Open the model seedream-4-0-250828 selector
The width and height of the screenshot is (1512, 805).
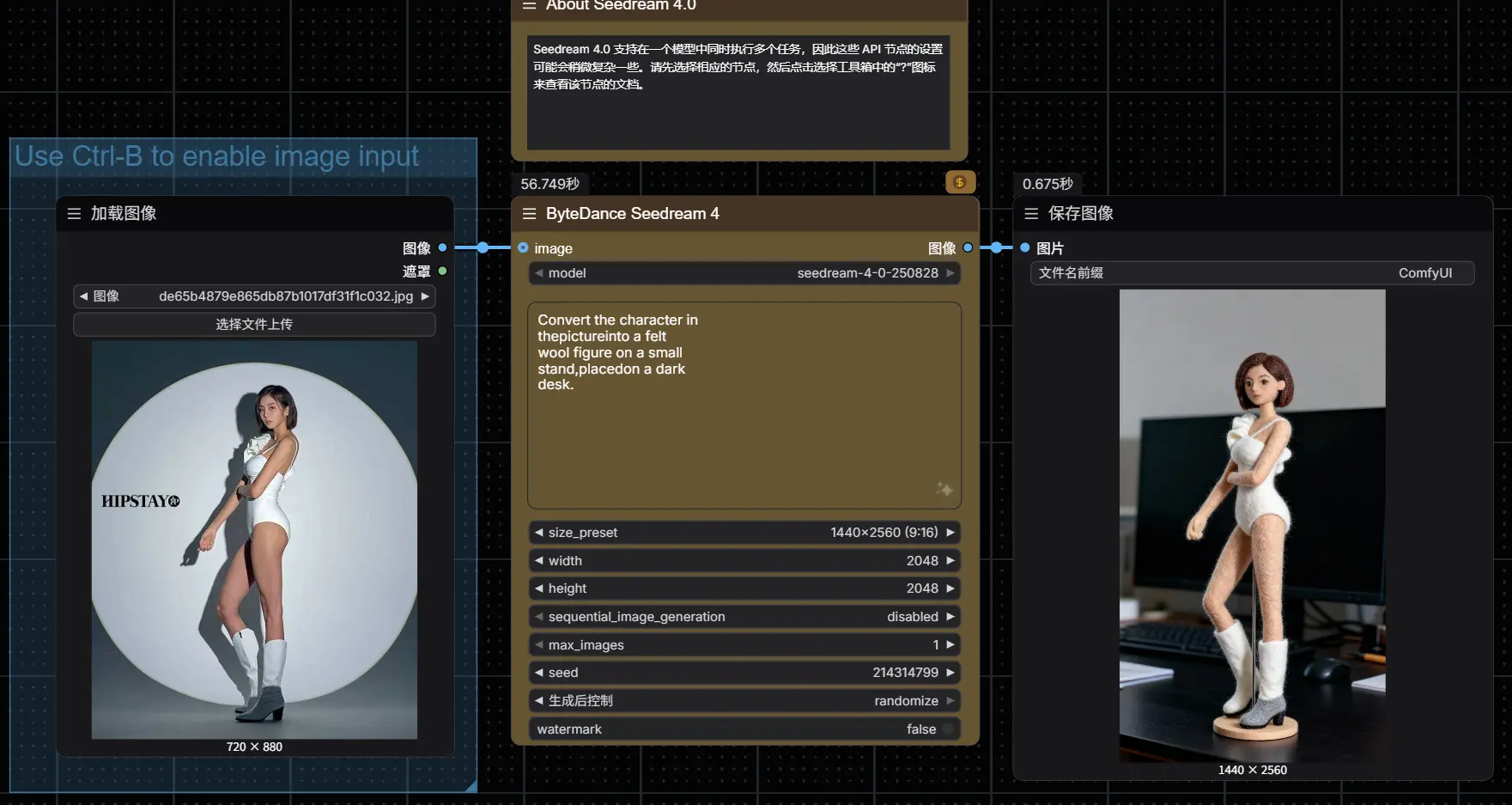click(x=744, y=273)
